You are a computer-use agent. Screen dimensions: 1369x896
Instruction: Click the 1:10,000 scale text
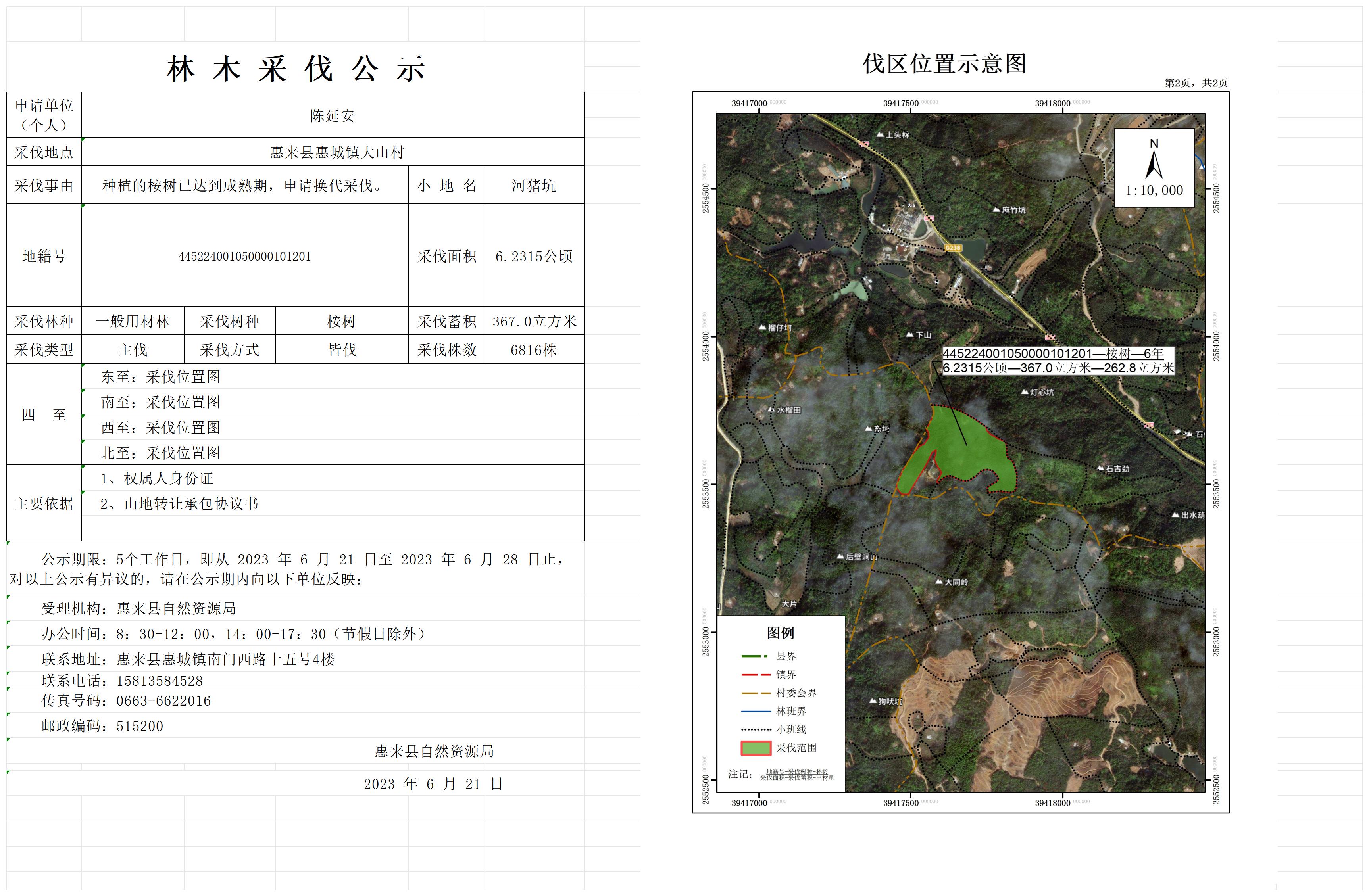point(1154,191)
